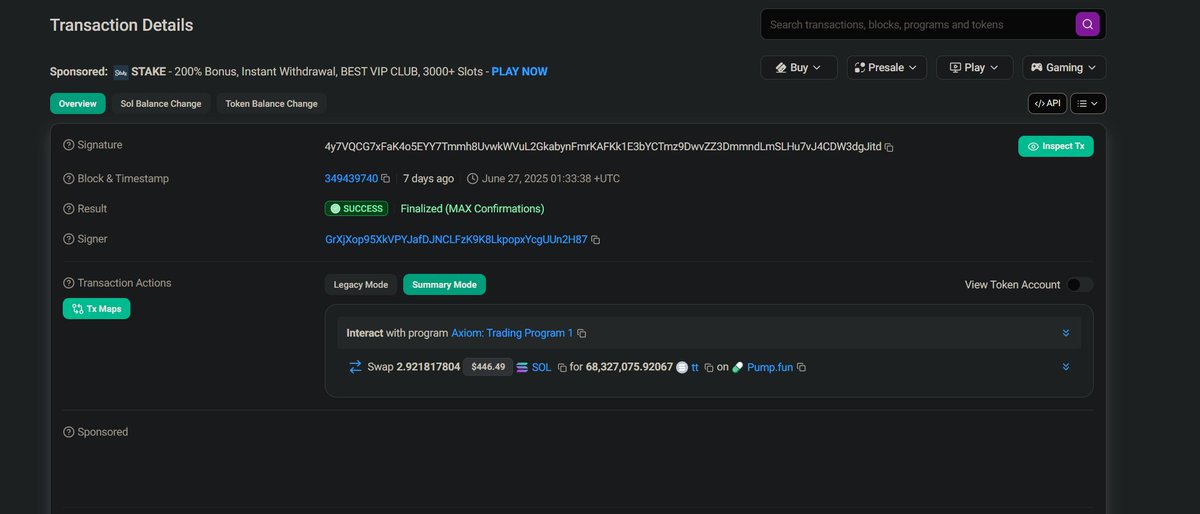Switch to Token Balance Change tab
The width and height of the screenshot is (1200, 514).
tap(271, 104)
